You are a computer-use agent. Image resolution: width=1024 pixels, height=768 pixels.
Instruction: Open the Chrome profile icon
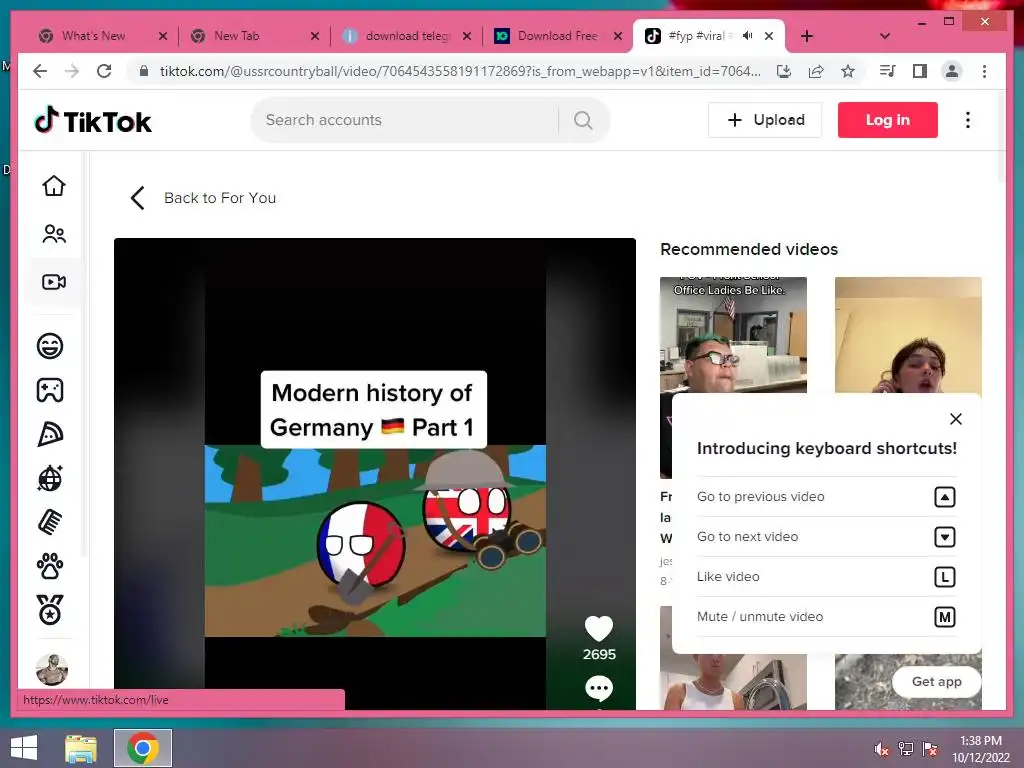[952, 71]
